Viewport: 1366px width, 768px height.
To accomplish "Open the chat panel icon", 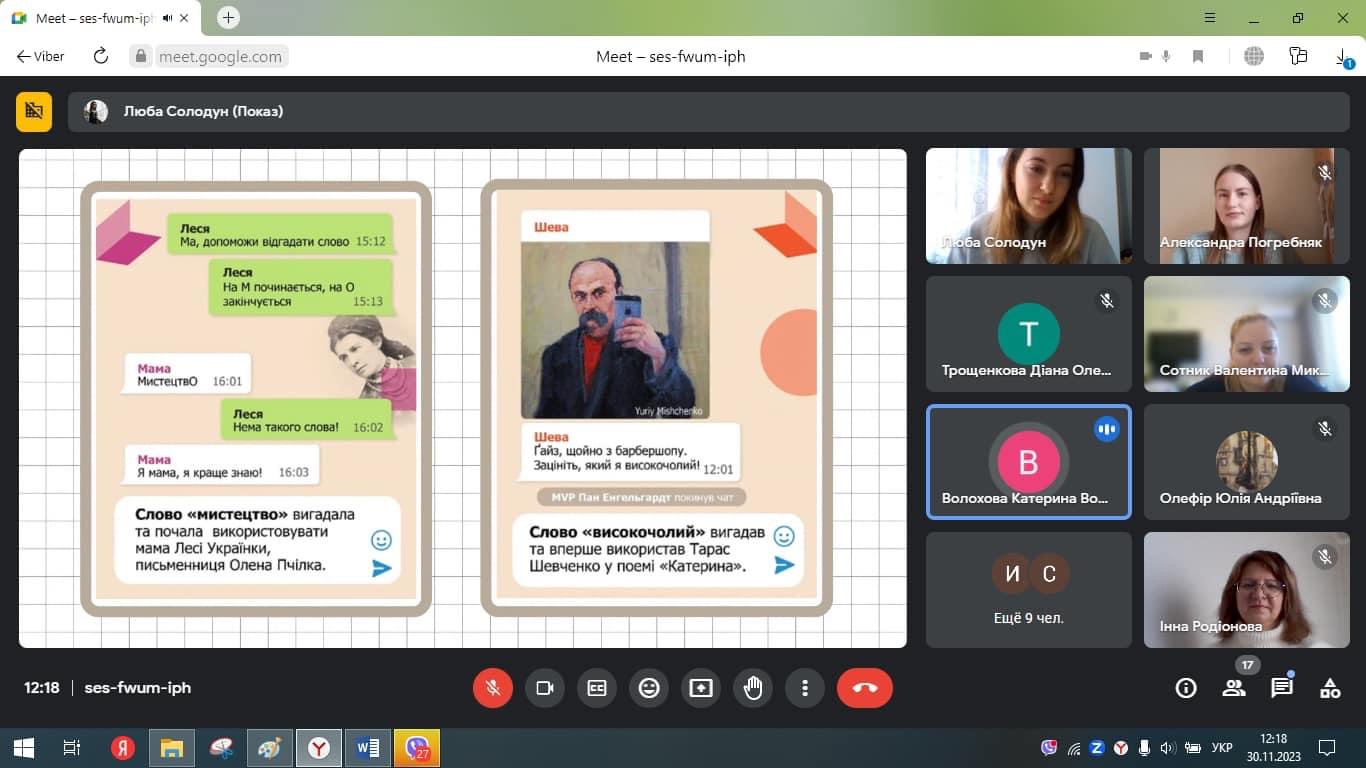I will pyautogui.click(x=1282, y=688).
